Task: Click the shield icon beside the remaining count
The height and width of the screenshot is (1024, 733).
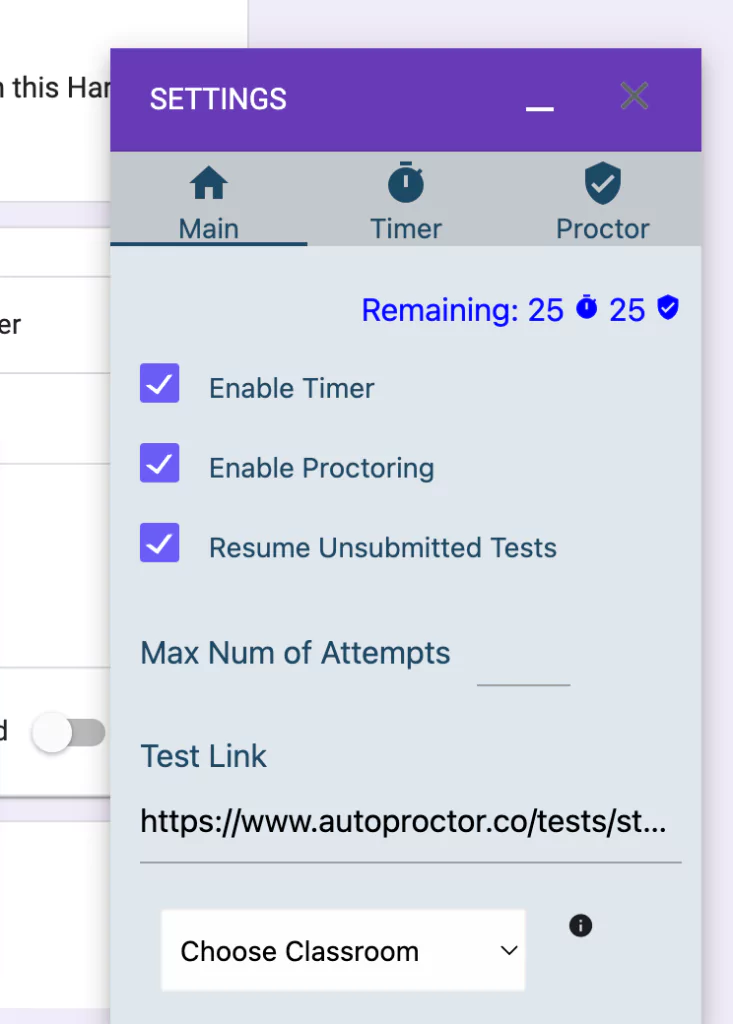Action: tap(669, 308)
